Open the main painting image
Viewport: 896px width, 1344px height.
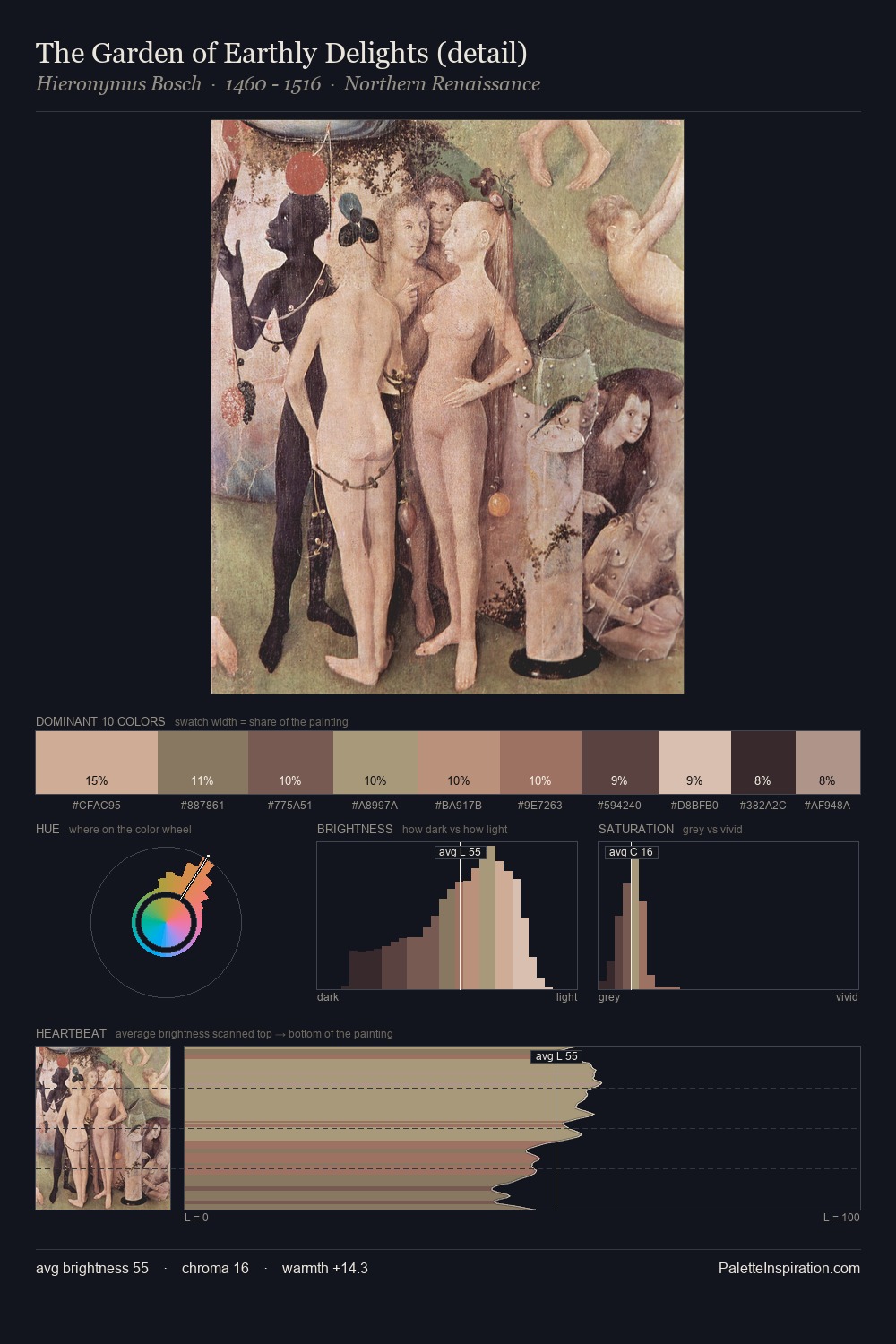[x=447, y=407]
